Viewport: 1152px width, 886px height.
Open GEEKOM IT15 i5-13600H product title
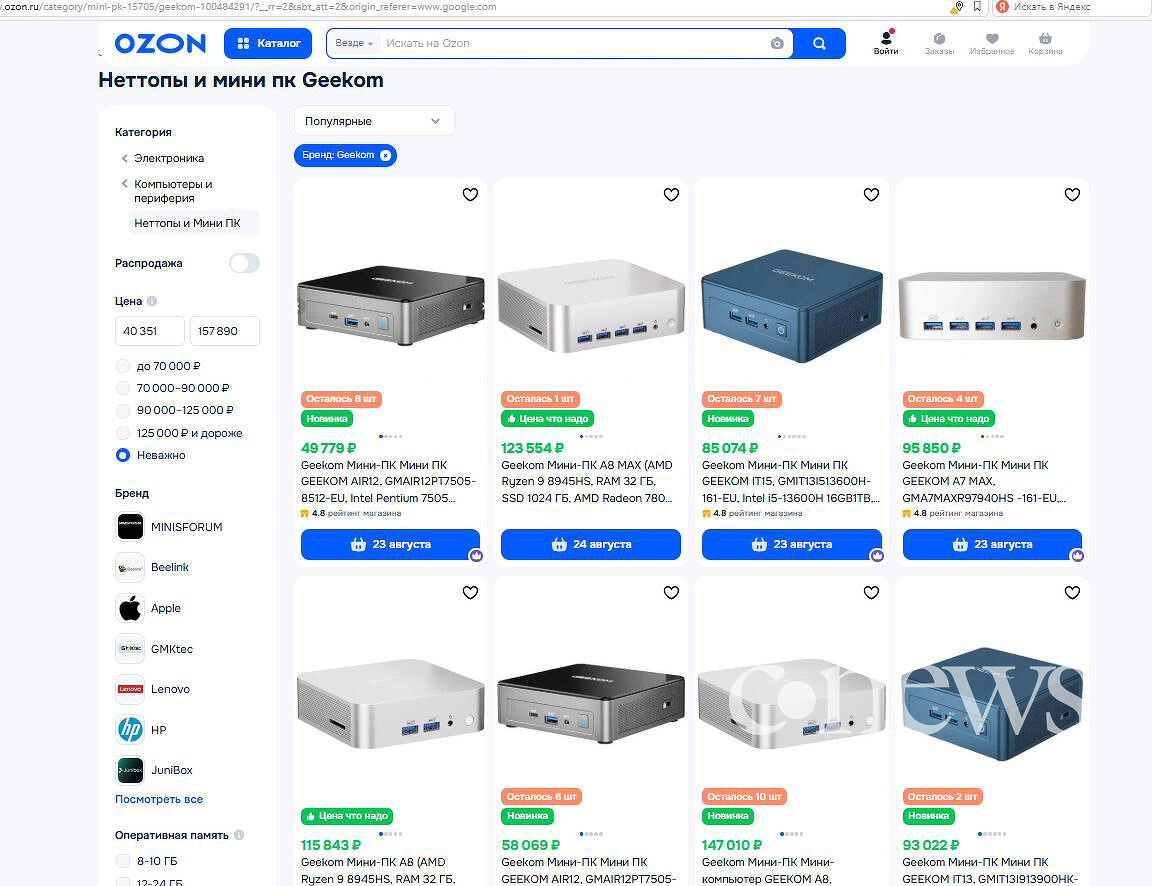coord(791,481)
